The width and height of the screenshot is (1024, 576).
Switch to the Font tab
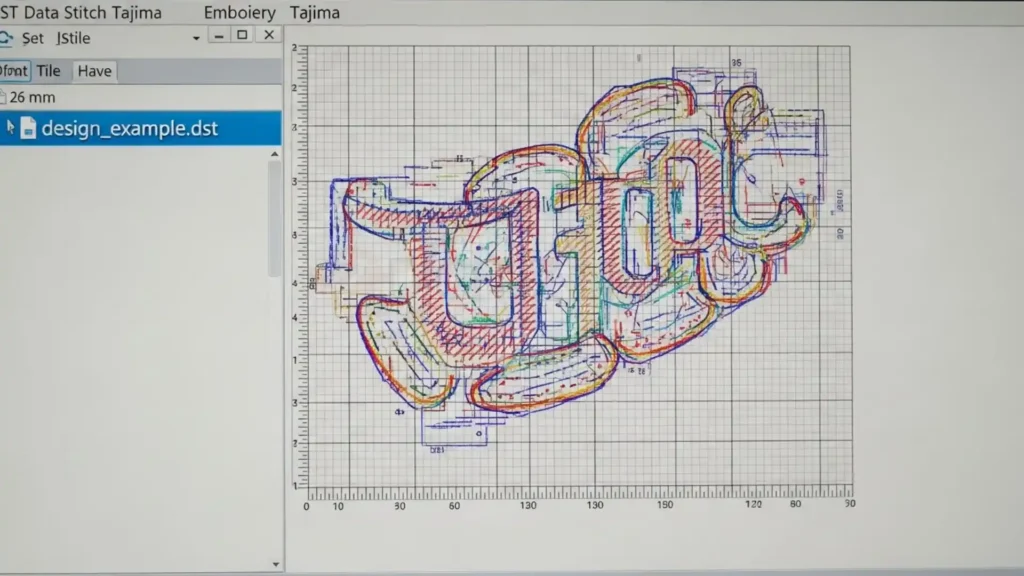click(x=15, y=71)
